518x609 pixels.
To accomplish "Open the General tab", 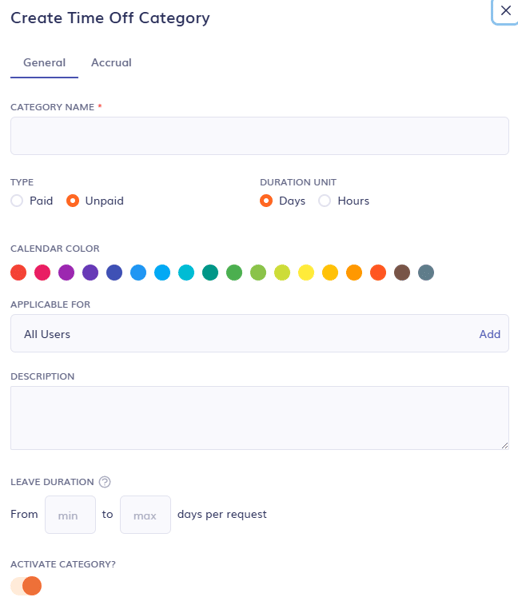I will (44, 63).
